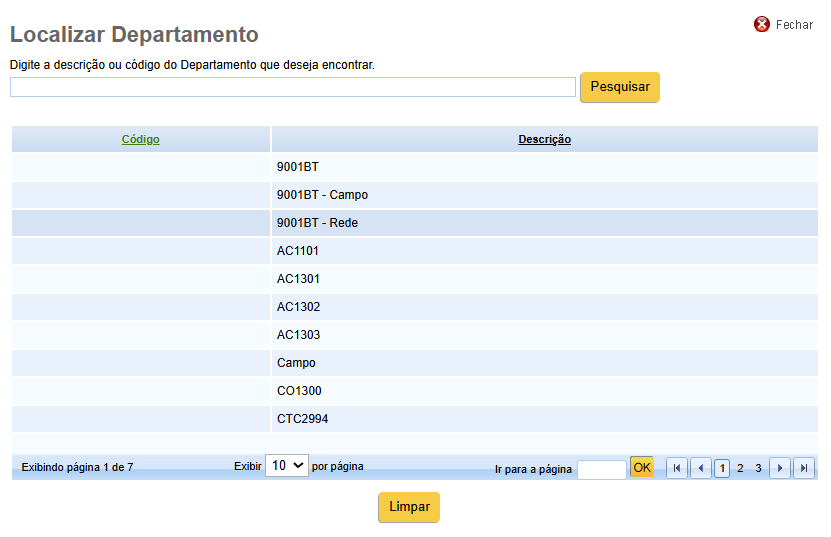The width and height of the screenshot is (831, 537).
Task: Select the AC1301 department row
Action: click(414, 279)
